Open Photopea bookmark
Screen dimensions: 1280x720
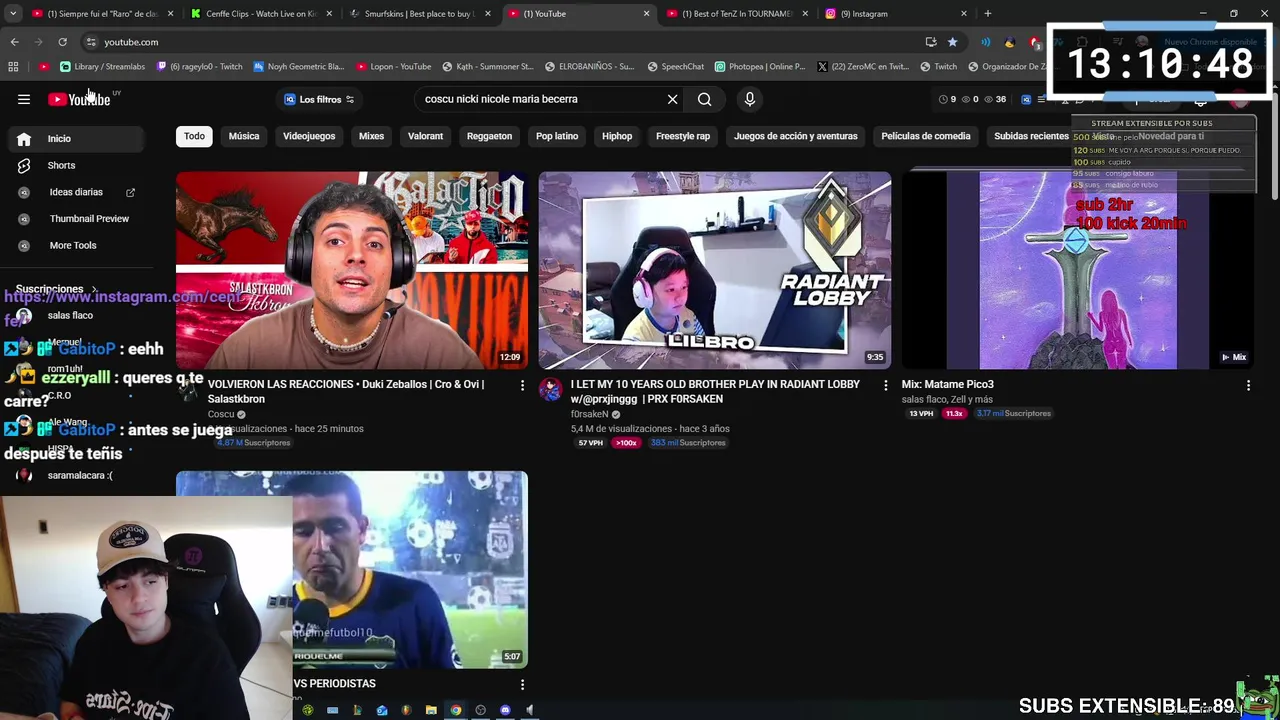(759, 66)
